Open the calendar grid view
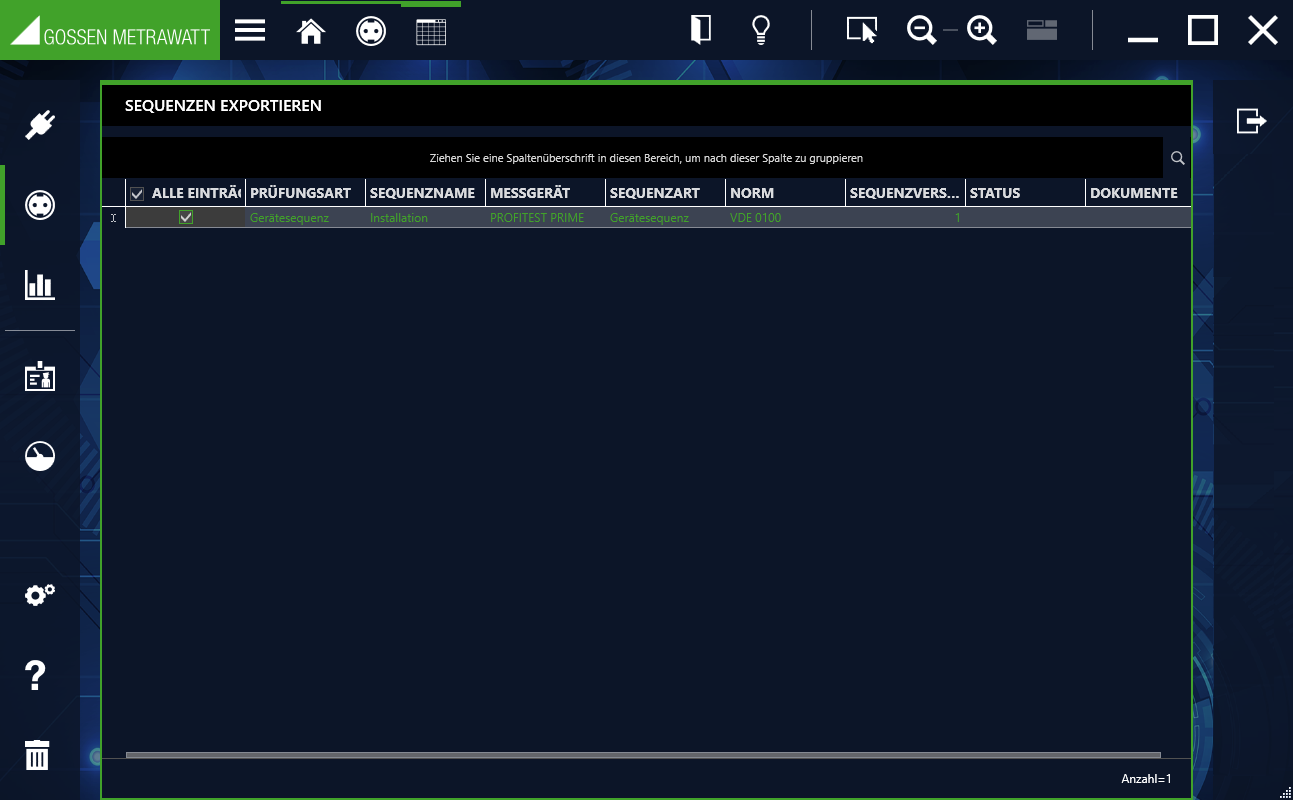 [x=431, y=31]
